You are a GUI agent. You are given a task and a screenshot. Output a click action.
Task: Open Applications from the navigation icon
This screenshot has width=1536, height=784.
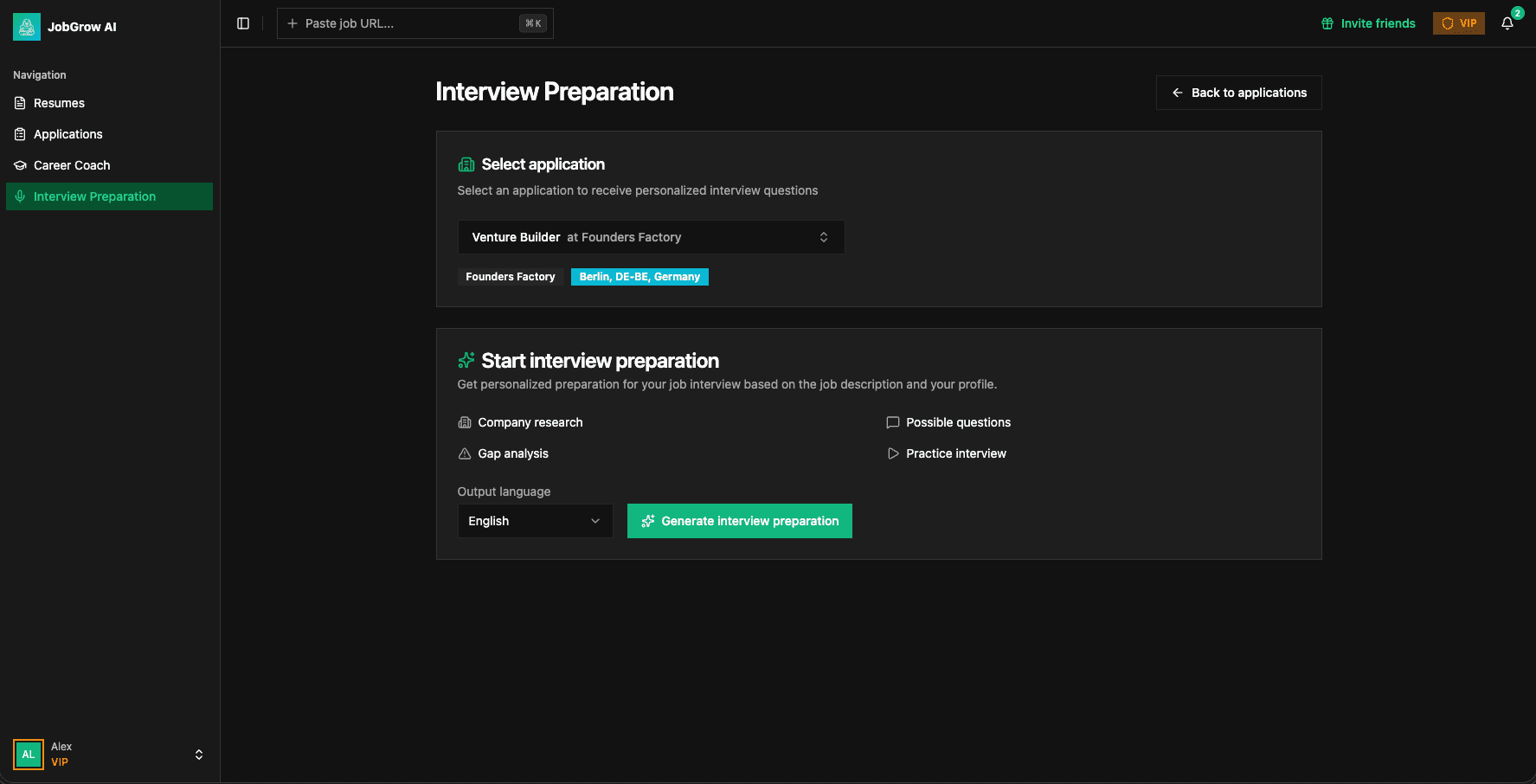pos(19,134)
